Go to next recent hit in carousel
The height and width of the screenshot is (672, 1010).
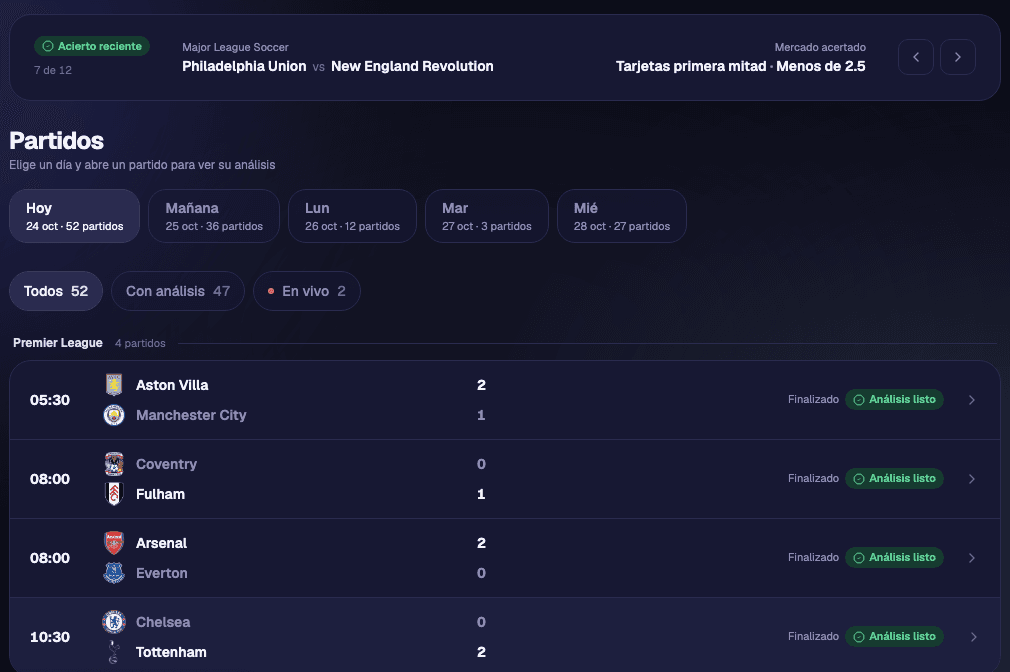pos(958,57)
